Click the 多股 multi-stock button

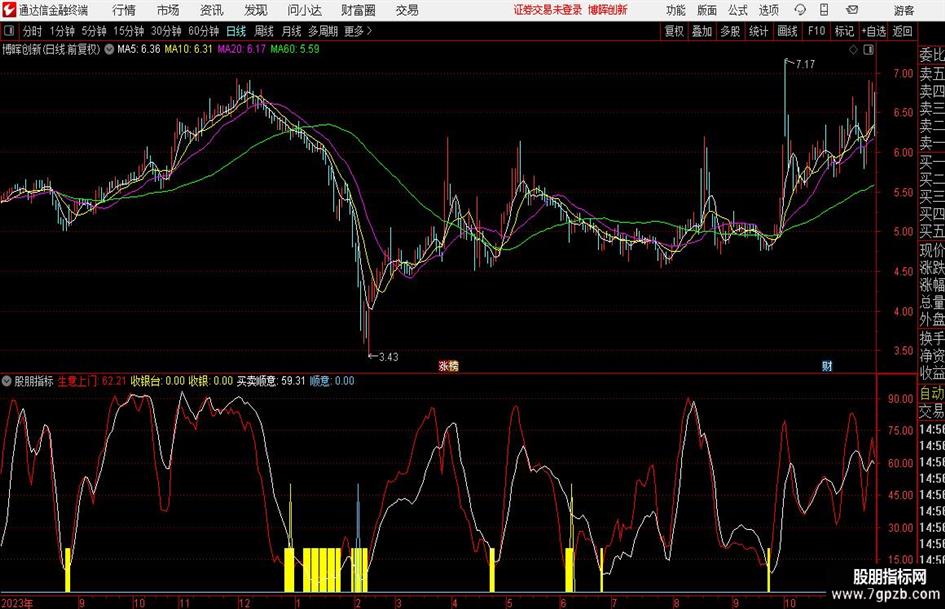[x=730, y=31]
